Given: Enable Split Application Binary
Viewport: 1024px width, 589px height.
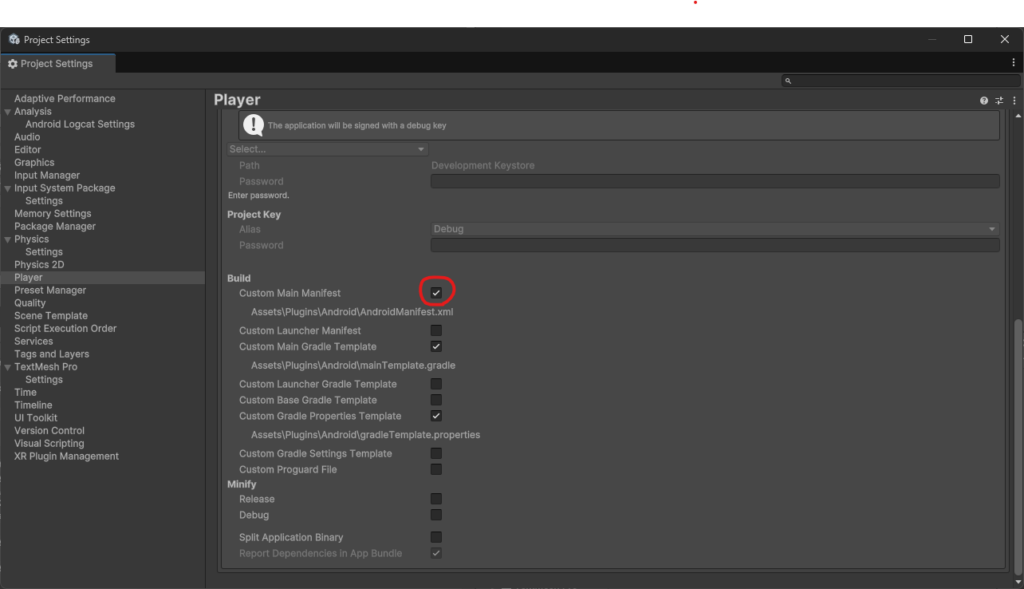Looking at the screenshot, I should (x=436, y=537).
